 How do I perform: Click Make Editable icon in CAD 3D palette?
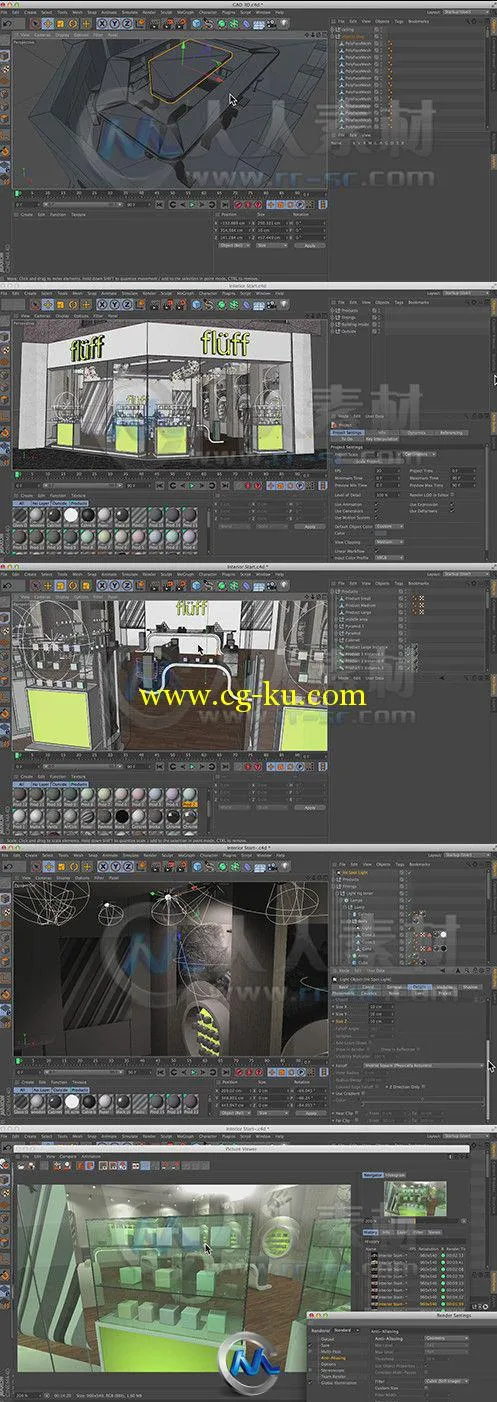click(5, 40)
